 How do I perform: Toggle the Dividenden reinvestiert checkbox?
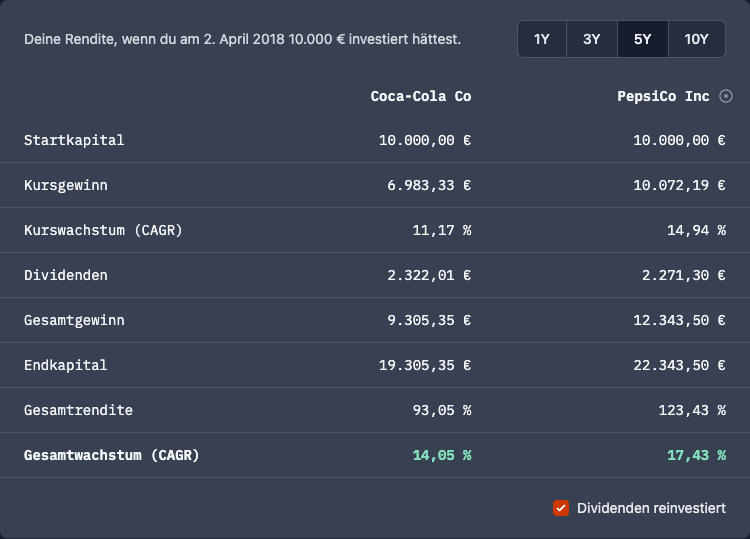561,508
